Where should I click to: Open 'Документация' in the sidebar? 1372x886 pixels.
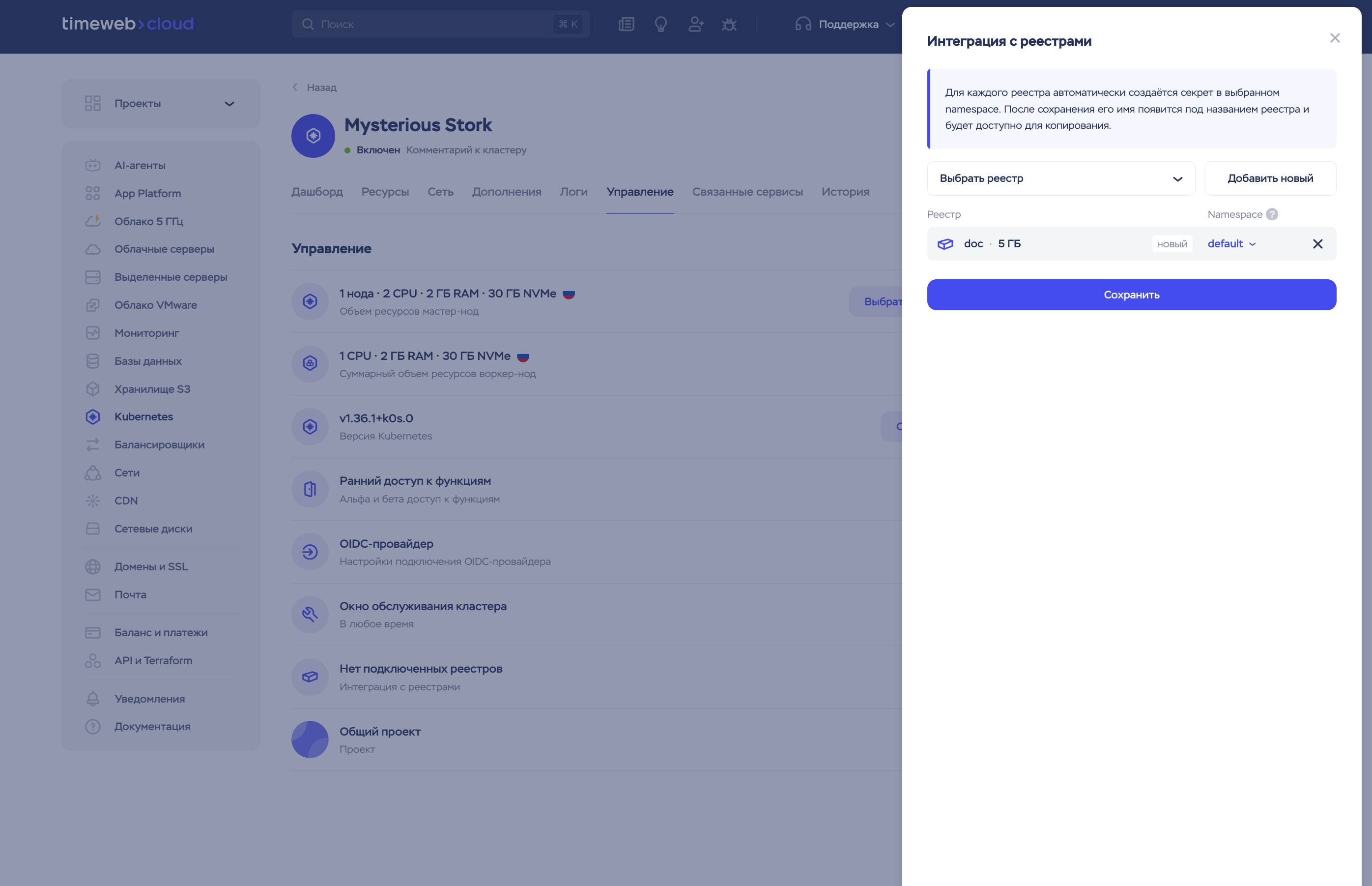[x=152, y=727]
